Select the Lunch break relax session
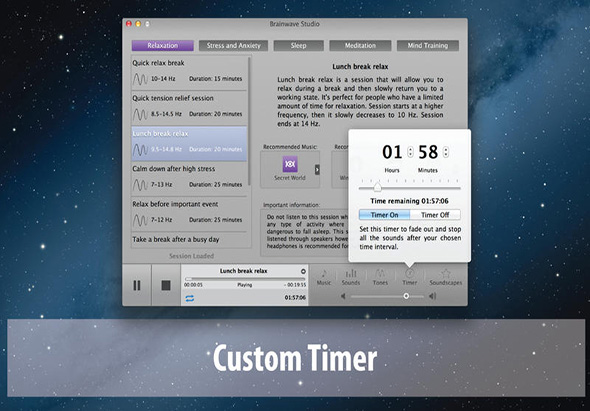 (x=189, y=144)
